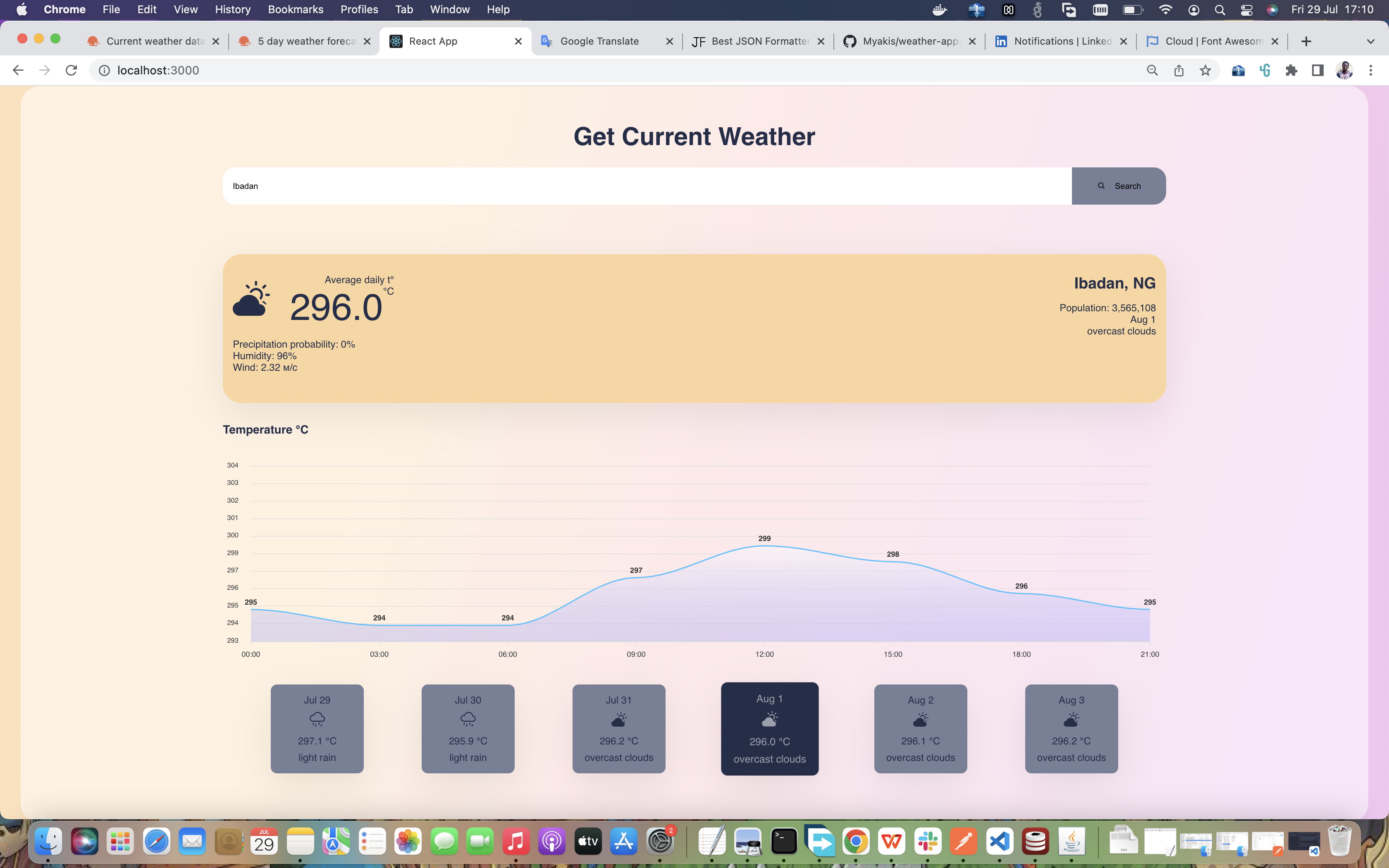Click the Ibadan city search field
Viewport: 1389px width, 868px height.
point(646,186)
